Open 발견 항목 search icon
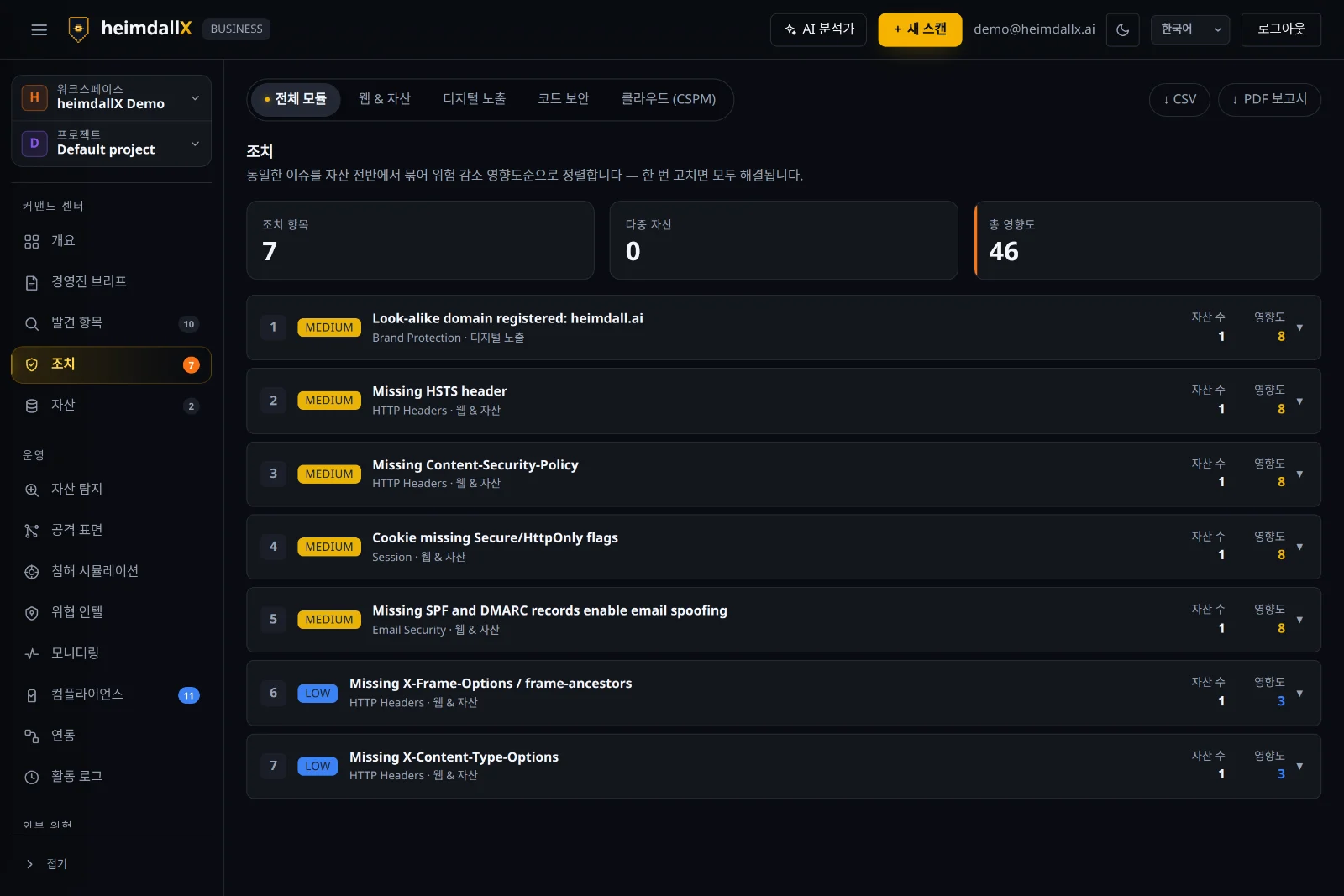The height and width of the screenshot is (896, 1344). click(x=32, y=324)
